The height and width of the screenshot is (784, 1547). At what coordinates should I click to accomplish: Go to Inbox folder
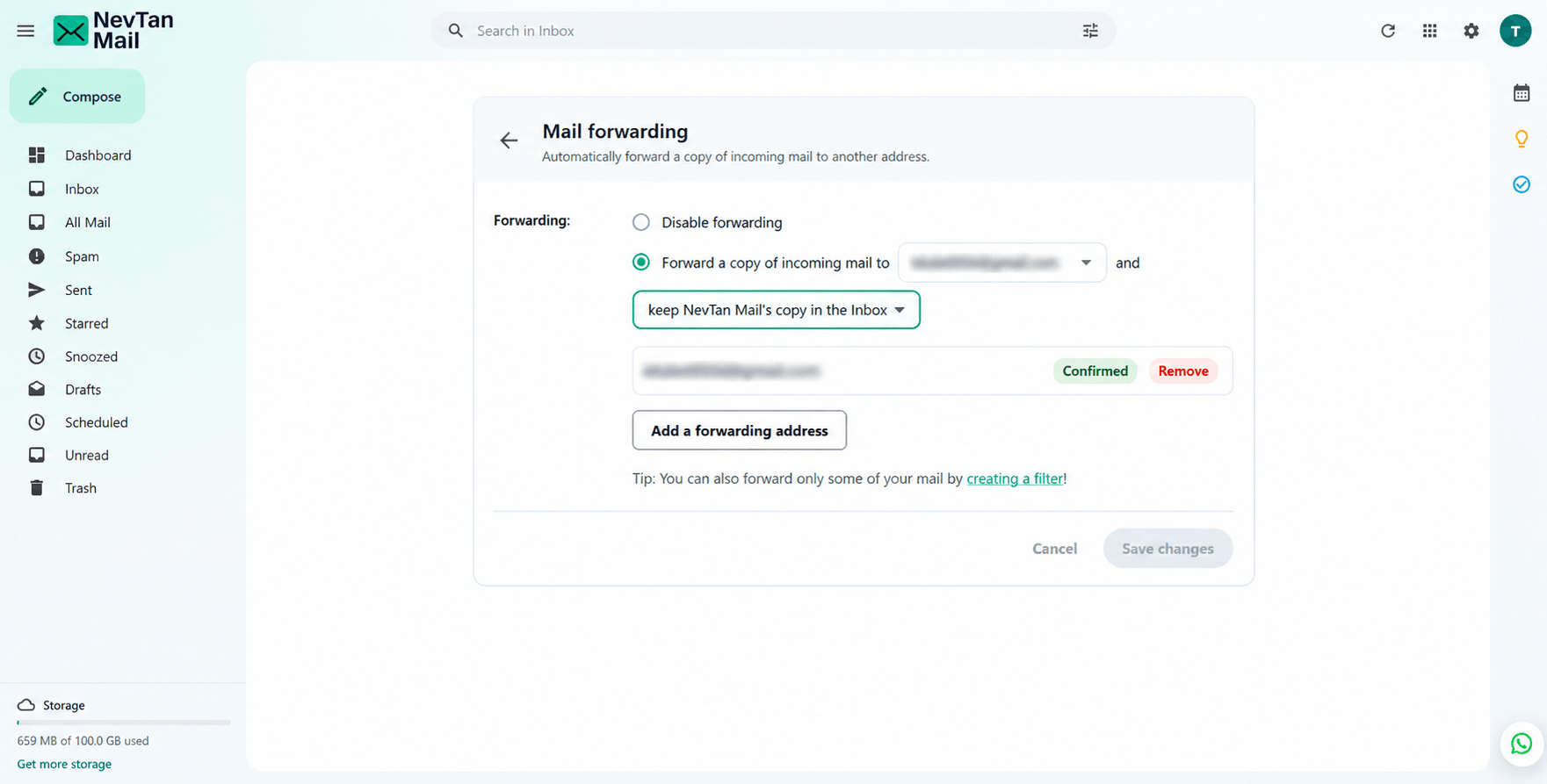[x=82, y=189]
